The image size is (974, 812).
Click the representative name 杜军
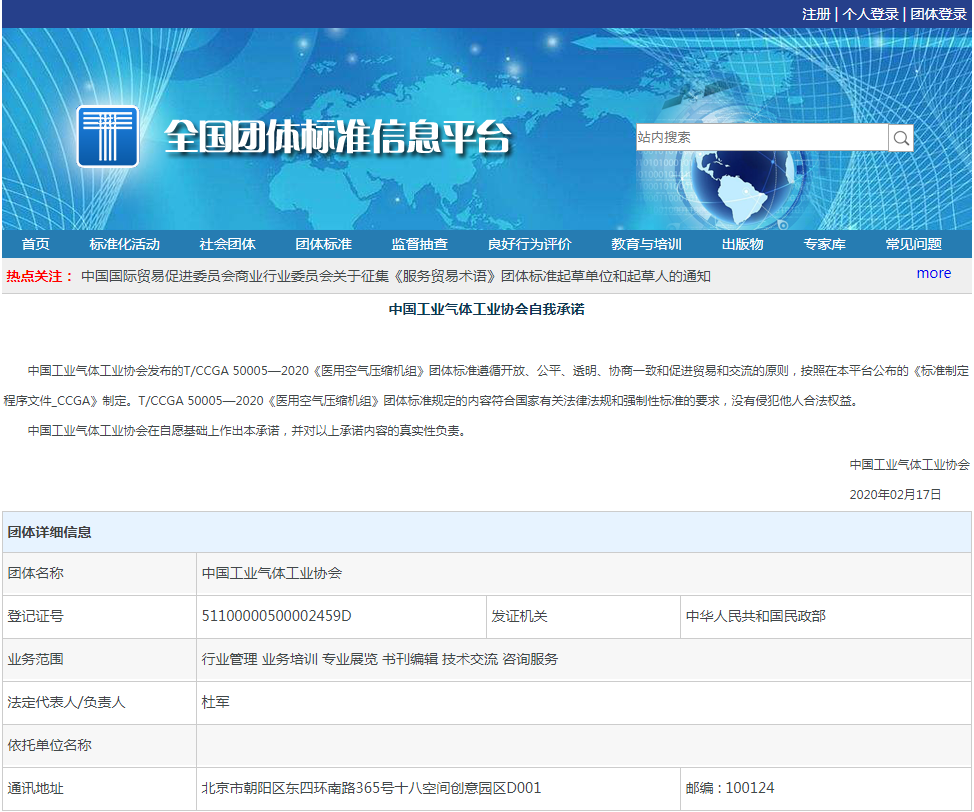tap(216, 703)
